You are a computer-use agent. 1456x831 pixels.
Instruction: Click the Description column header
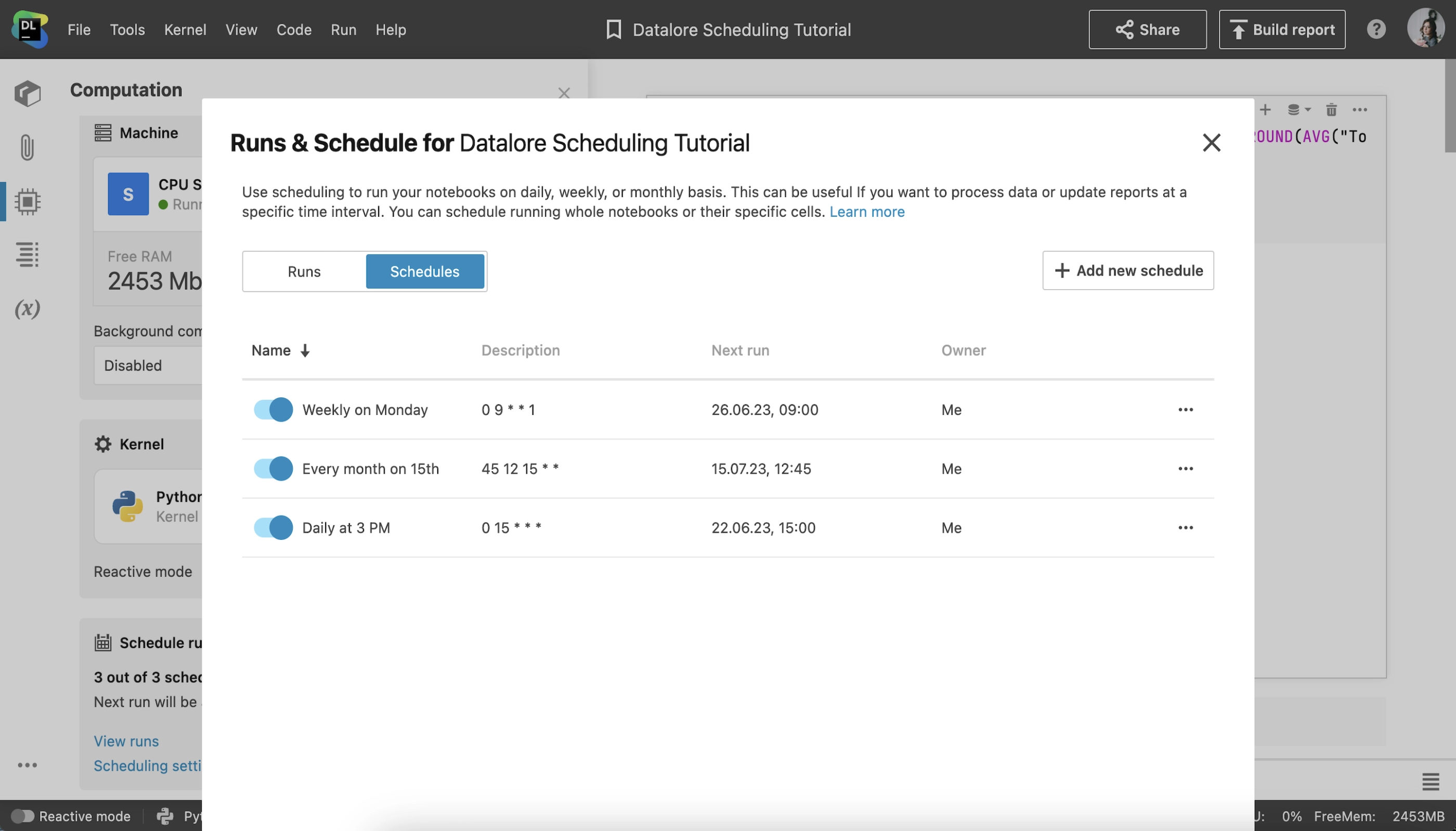click(521, 350)
